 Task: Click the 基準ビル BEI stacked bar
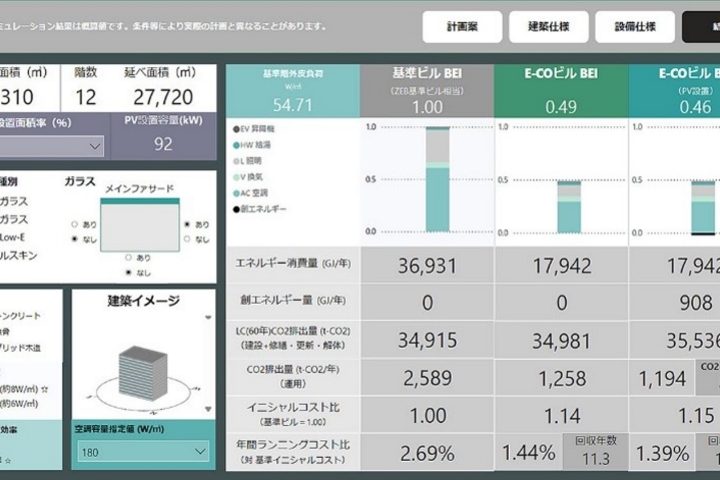pyautogui.click(x=436, y=180)
